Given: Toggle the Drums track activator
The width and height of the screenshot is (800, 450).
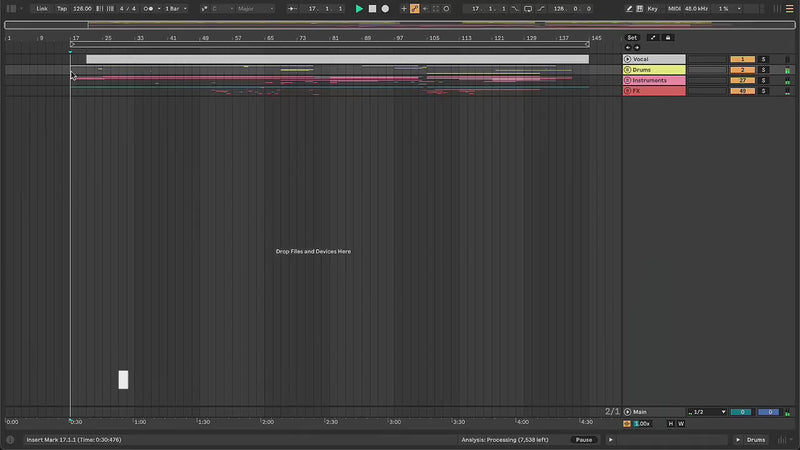Looking at the screenshot, I should click(x=742, y=70).
